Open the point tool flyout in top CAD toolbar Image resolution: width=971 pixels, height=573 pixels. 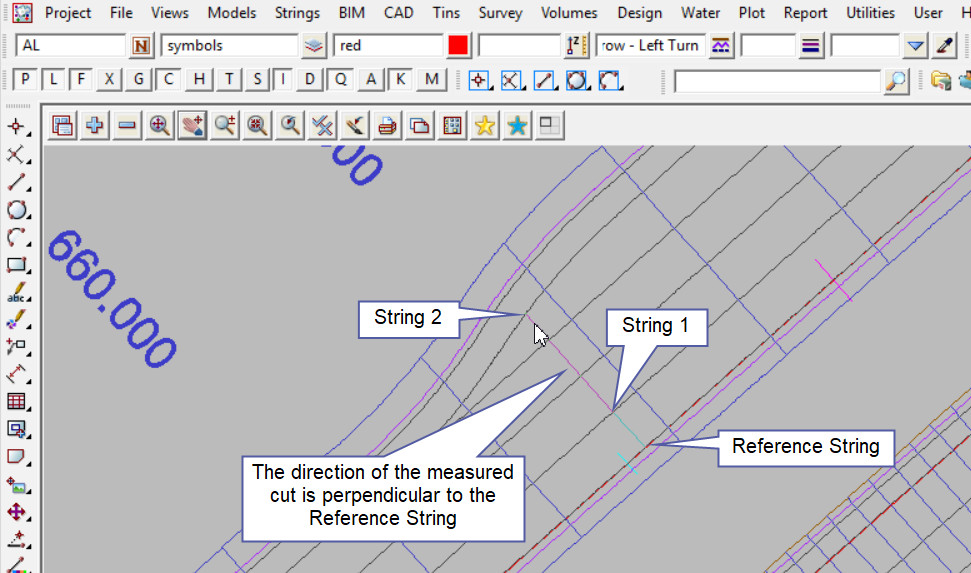(x=479, y=81)
